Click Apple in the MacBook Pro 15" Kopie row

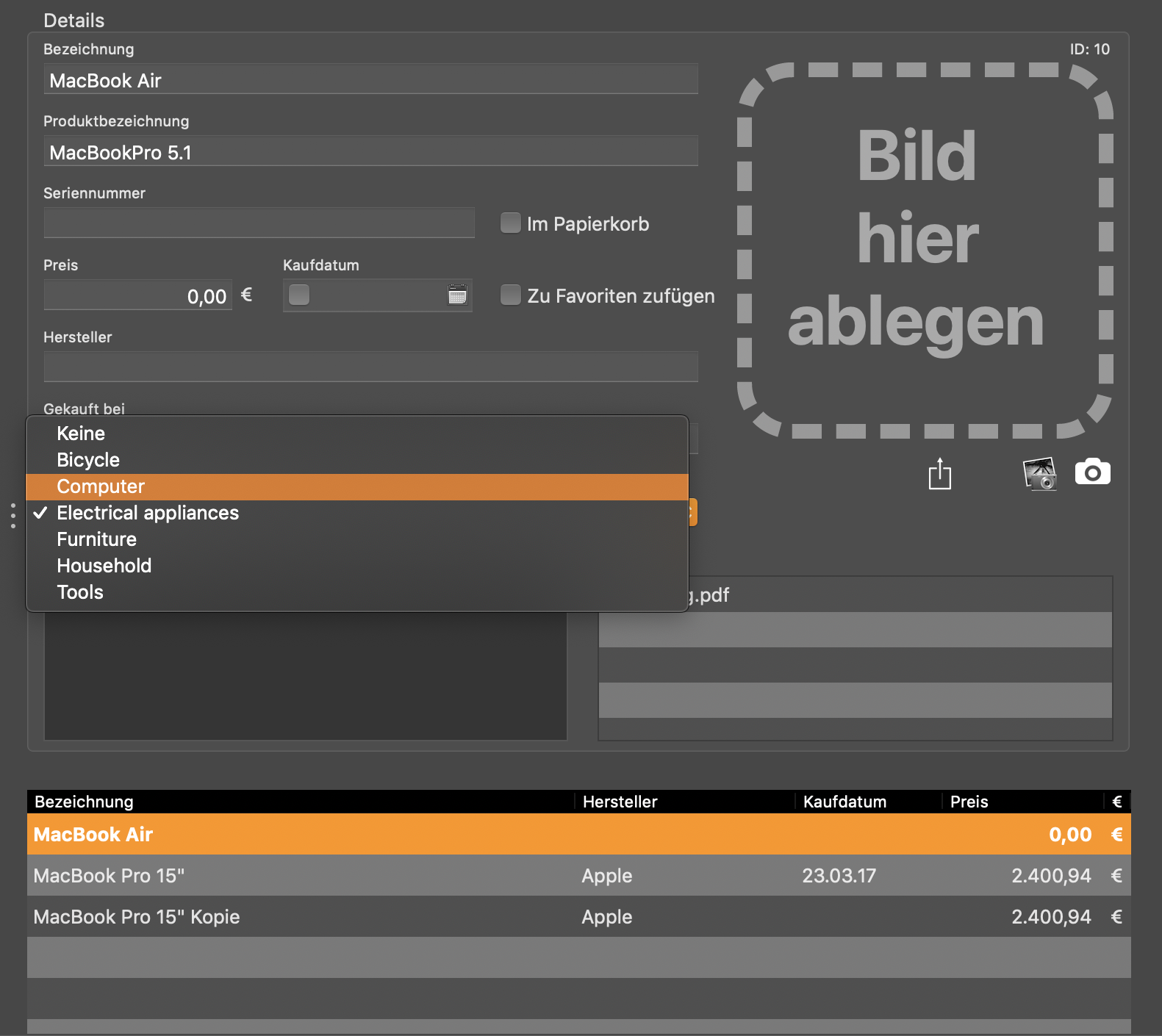[x=606, y=917]
